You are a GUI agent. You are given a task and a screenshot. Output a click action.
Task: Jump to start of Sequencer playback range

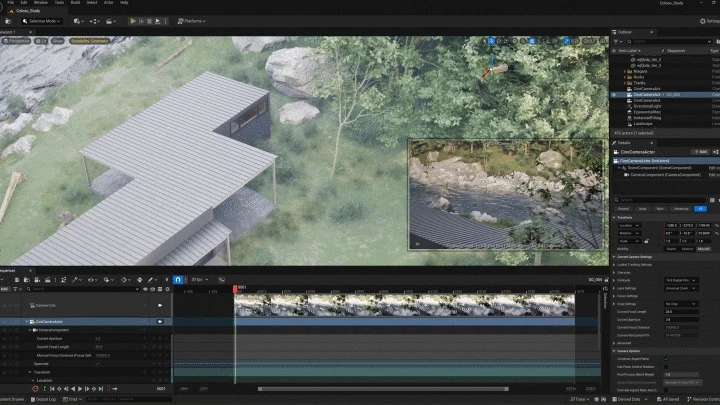(x=52, y=389)
